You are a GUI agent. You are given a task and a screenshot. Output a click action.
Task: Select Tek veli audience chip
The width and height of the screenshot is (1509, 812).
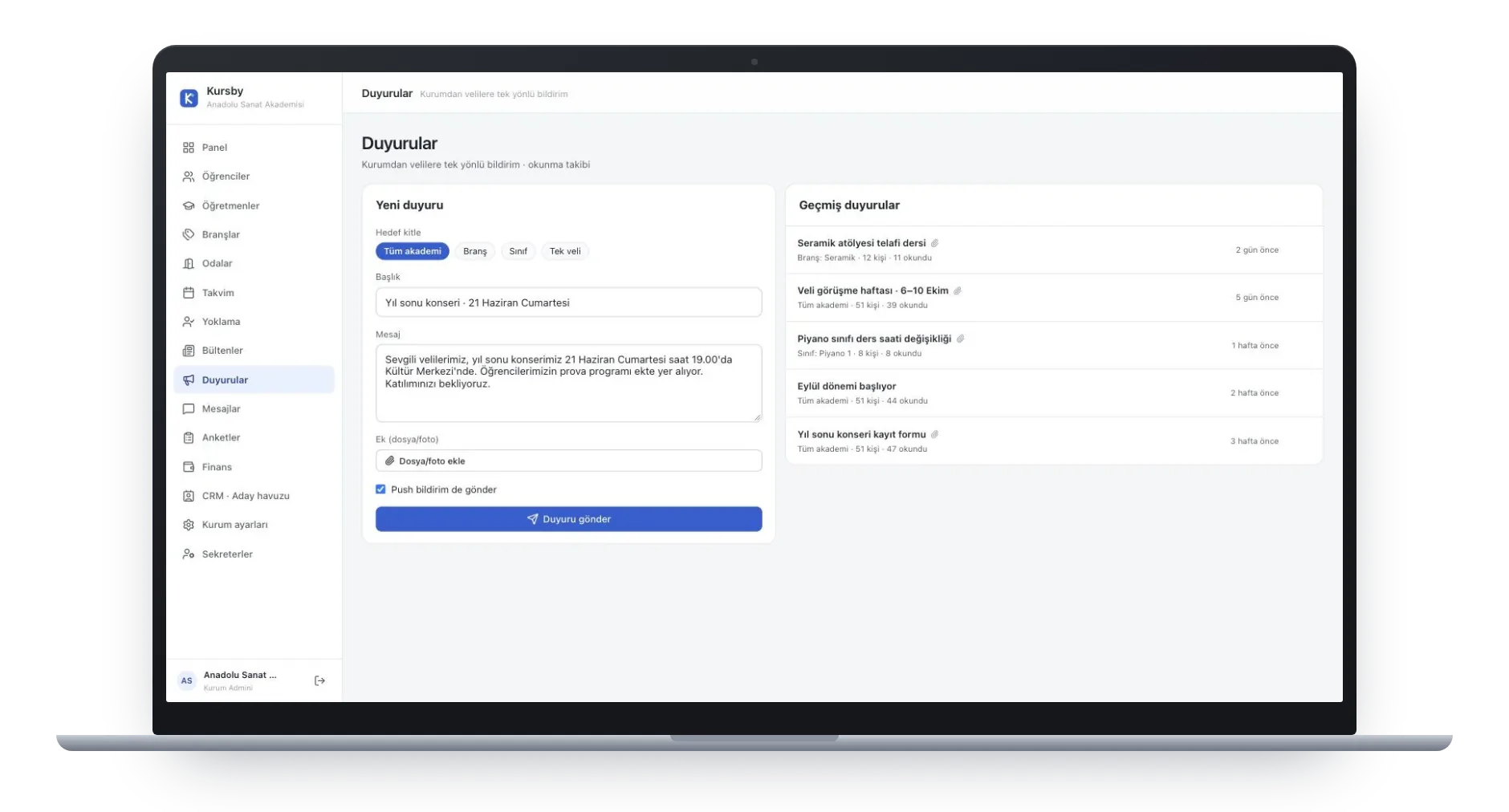(x=565, y=251)
